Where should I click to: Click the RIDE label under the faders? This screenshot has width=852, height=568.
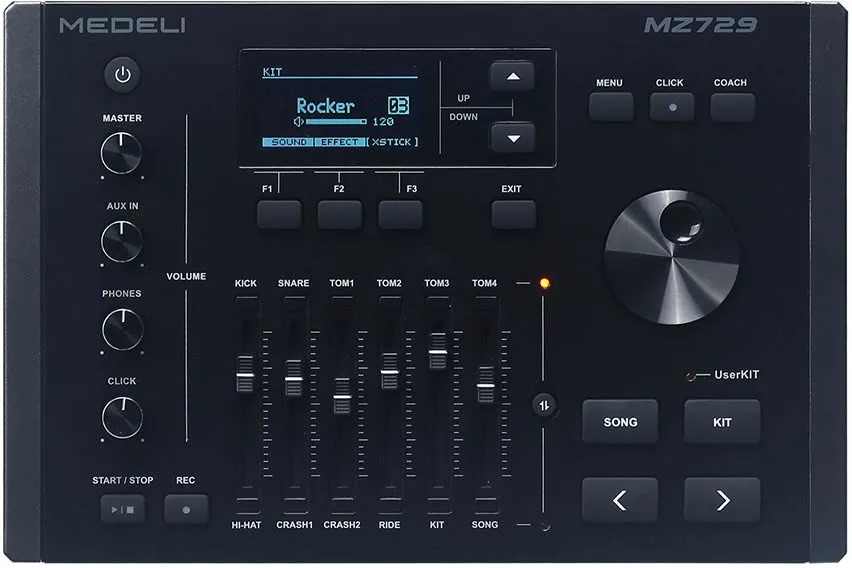390,525
